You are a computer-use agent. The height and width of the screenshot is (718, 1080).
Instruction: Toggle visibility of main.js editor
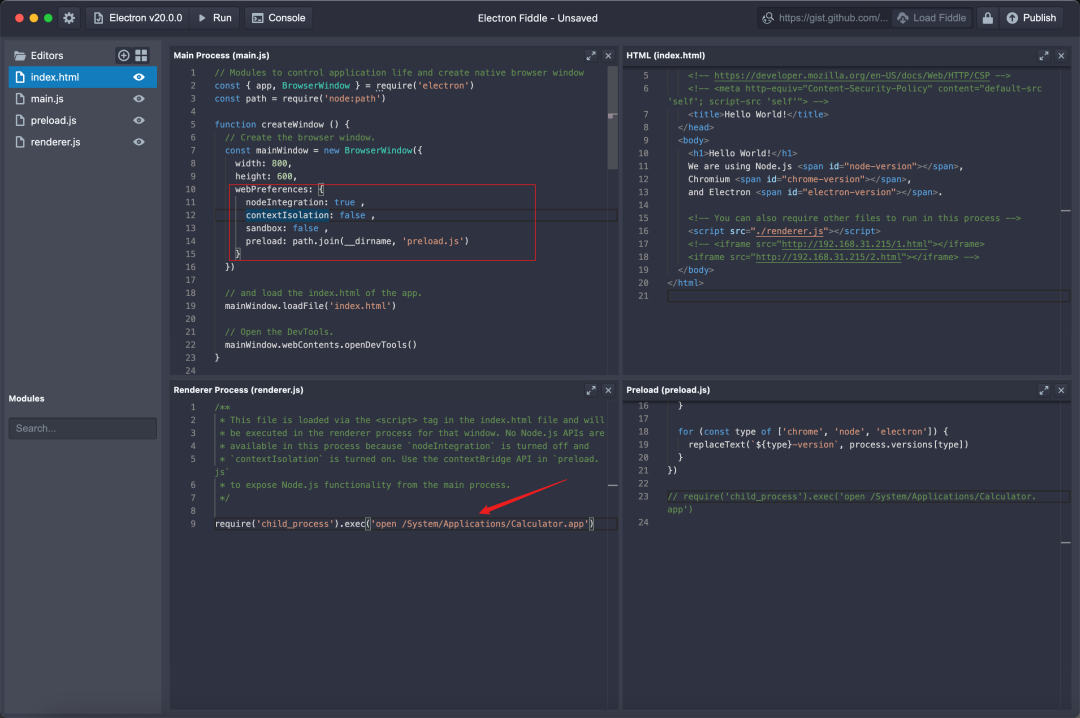coord(139,99)
